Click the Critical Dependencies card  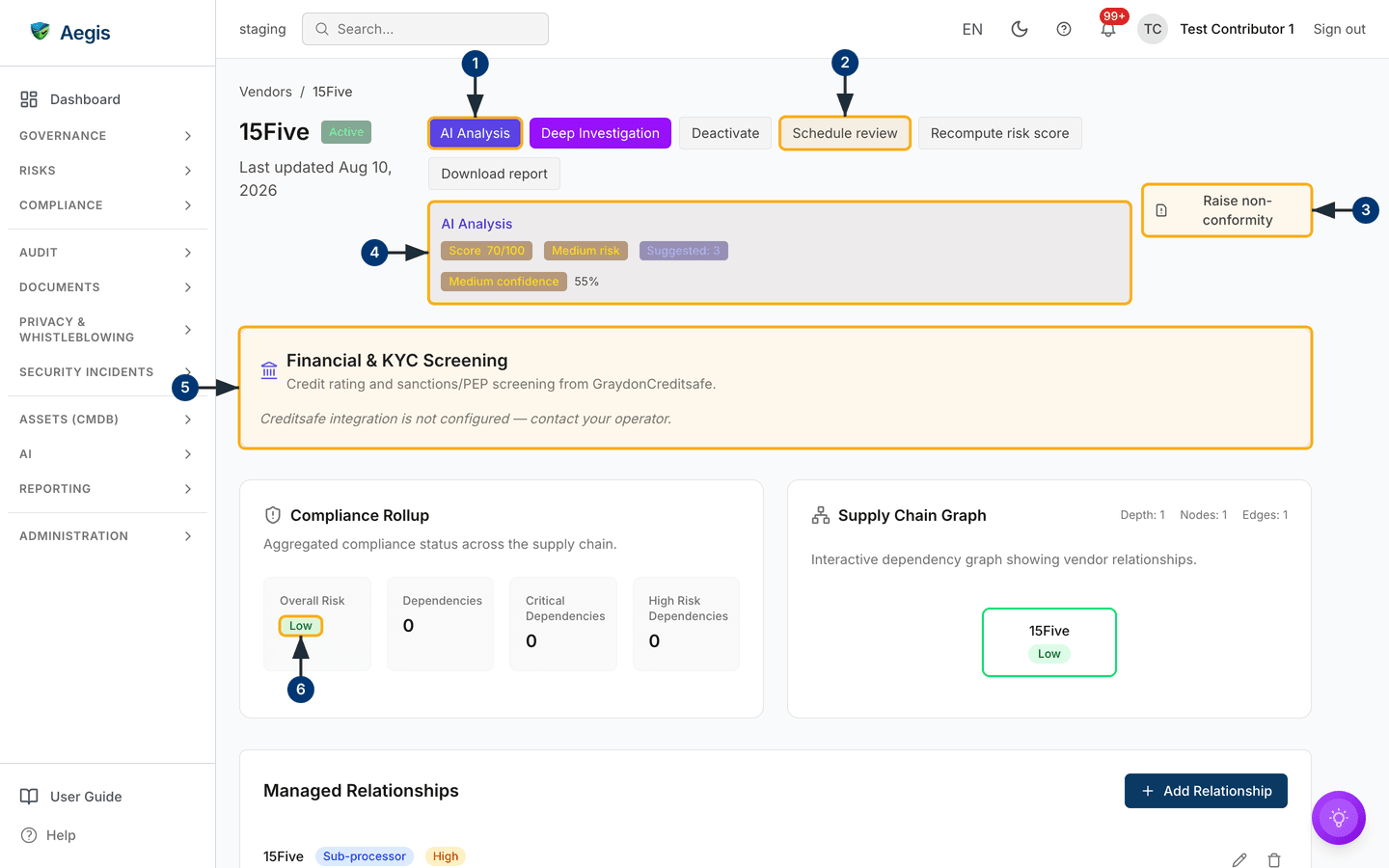point(563,624)
